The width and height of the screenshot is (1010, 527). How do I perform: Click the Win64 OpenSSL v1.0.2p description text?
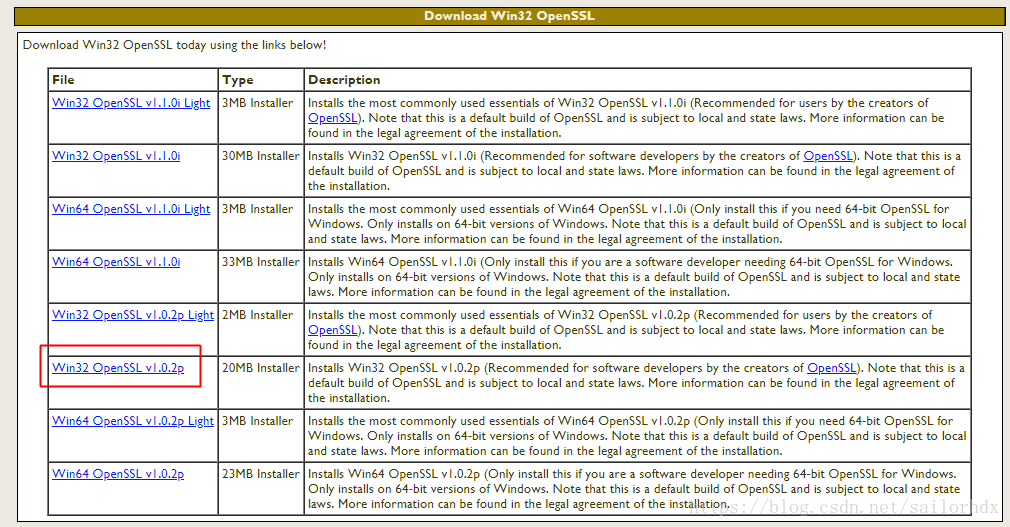point(634,489)
